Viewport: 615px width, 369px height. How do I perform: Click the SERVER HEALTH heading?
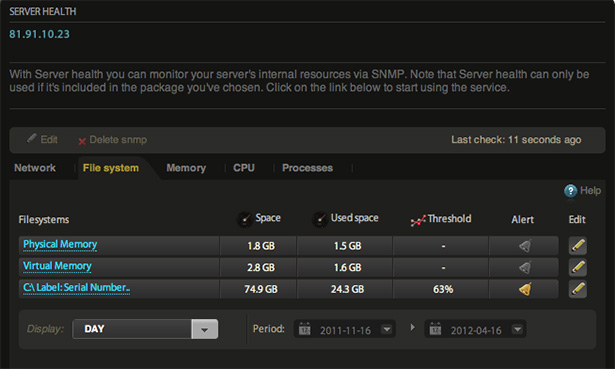43,11
